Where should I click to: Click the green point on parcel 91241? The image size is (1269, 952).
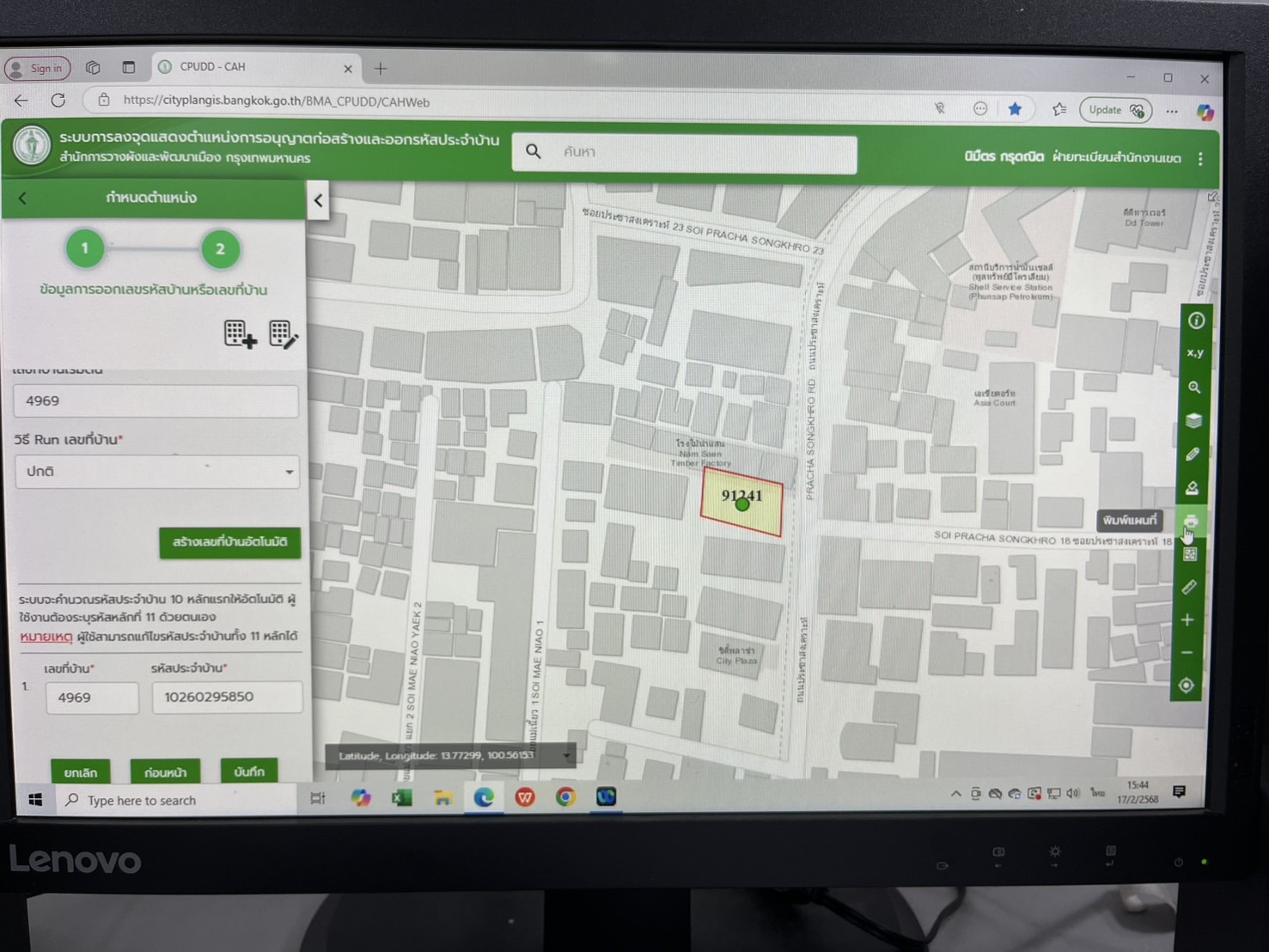click(742, 505)
